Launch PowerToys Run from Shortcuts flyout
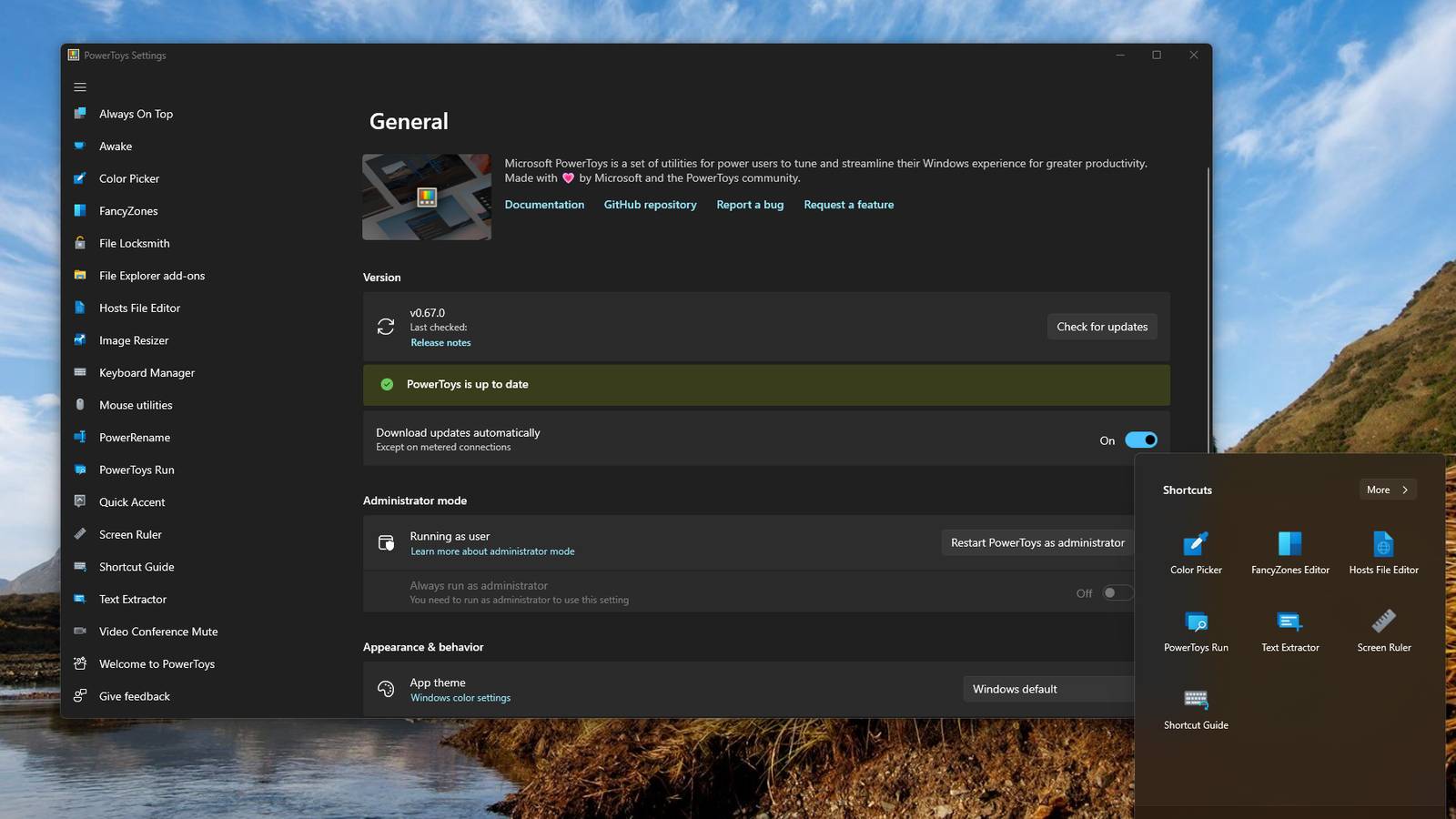1456x819 pixels. click(1196, 631)
